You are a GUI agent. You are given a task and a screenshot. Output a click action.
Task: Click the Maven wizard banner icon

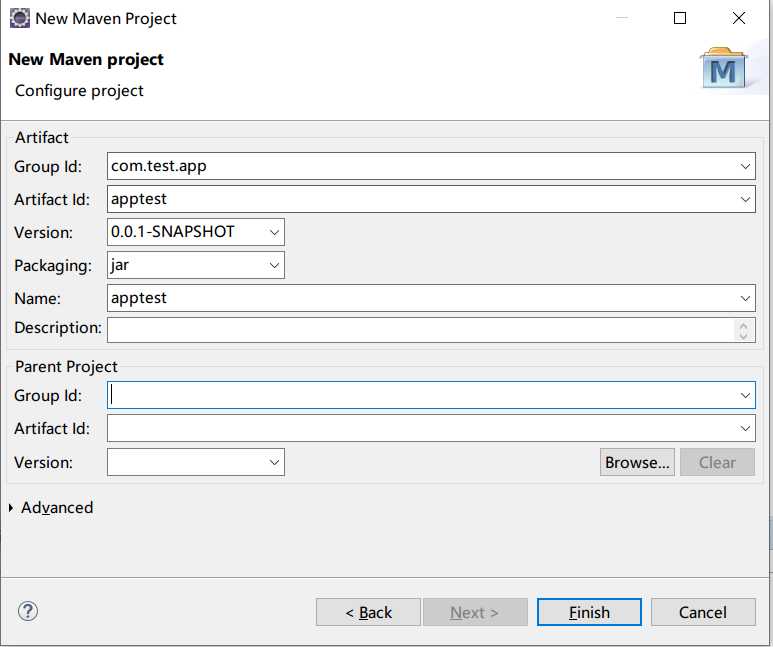click(725, 69)
